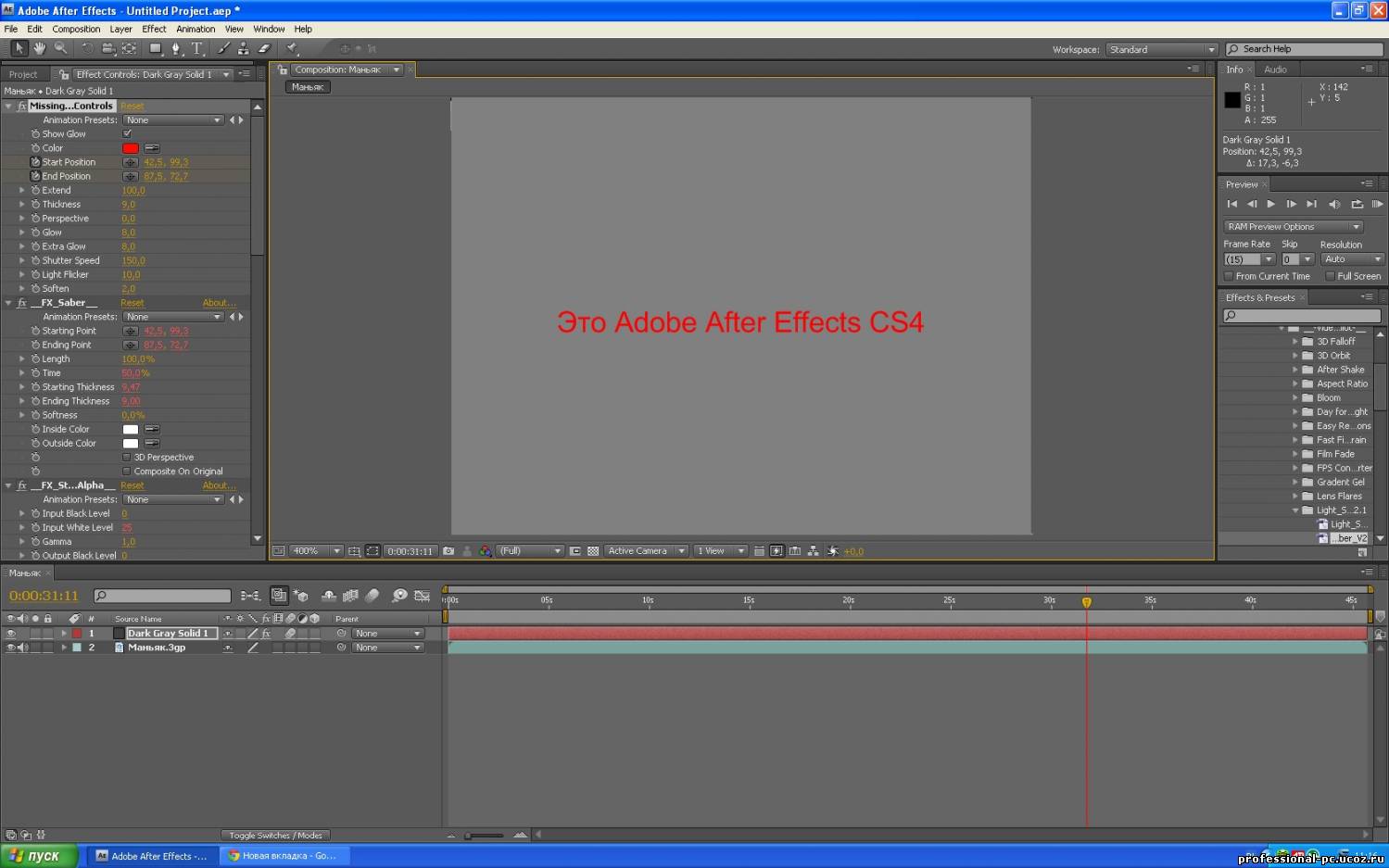Toggle Live Update timeline button

coord(279,596)
